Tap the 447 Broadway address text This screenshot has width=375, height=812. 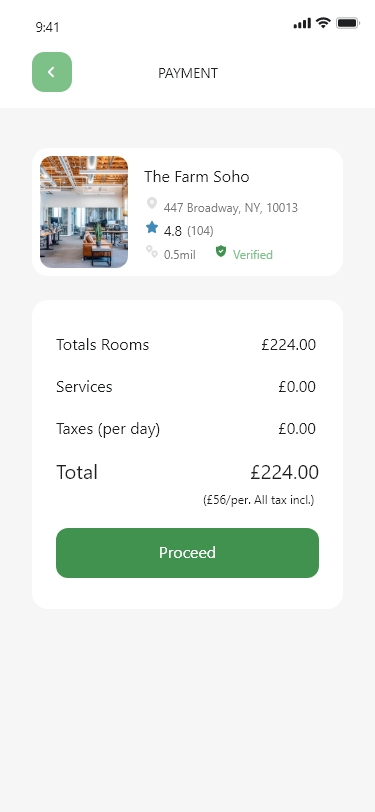230,208
